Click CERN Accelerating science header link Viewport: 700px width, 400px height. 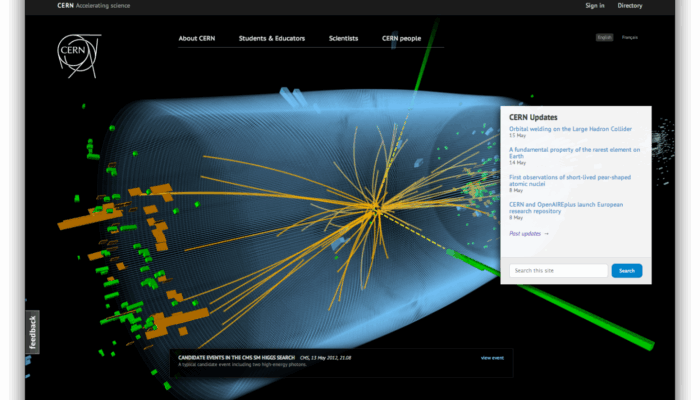tap(94, 5)
